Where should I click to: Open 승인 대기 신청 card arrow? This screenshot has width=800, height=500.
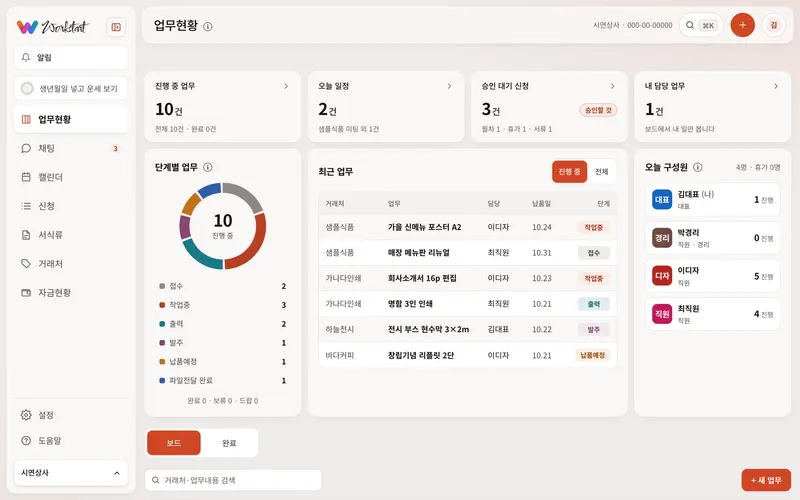click(x=613, y=86)
